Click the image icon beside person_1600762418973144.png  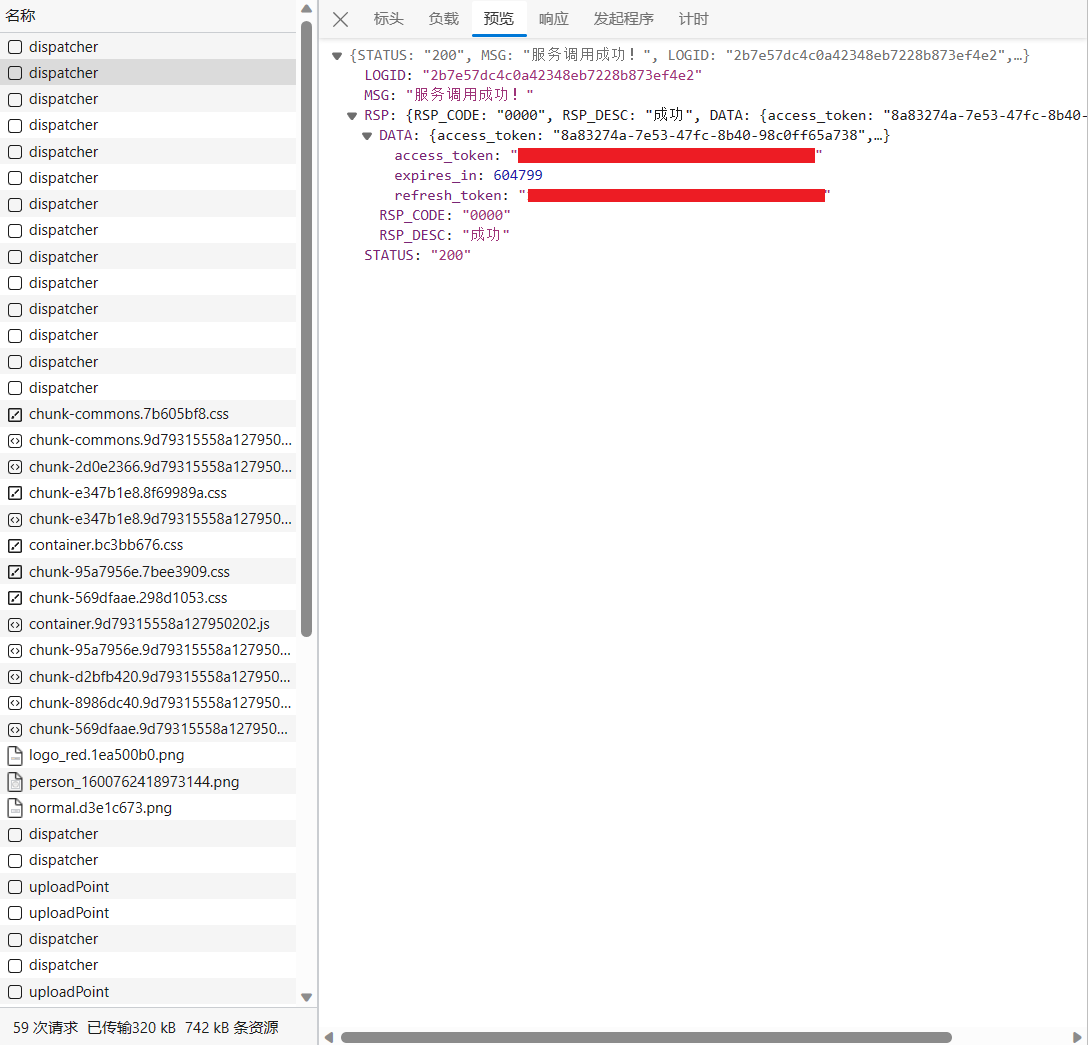click(x=15, y=782)
